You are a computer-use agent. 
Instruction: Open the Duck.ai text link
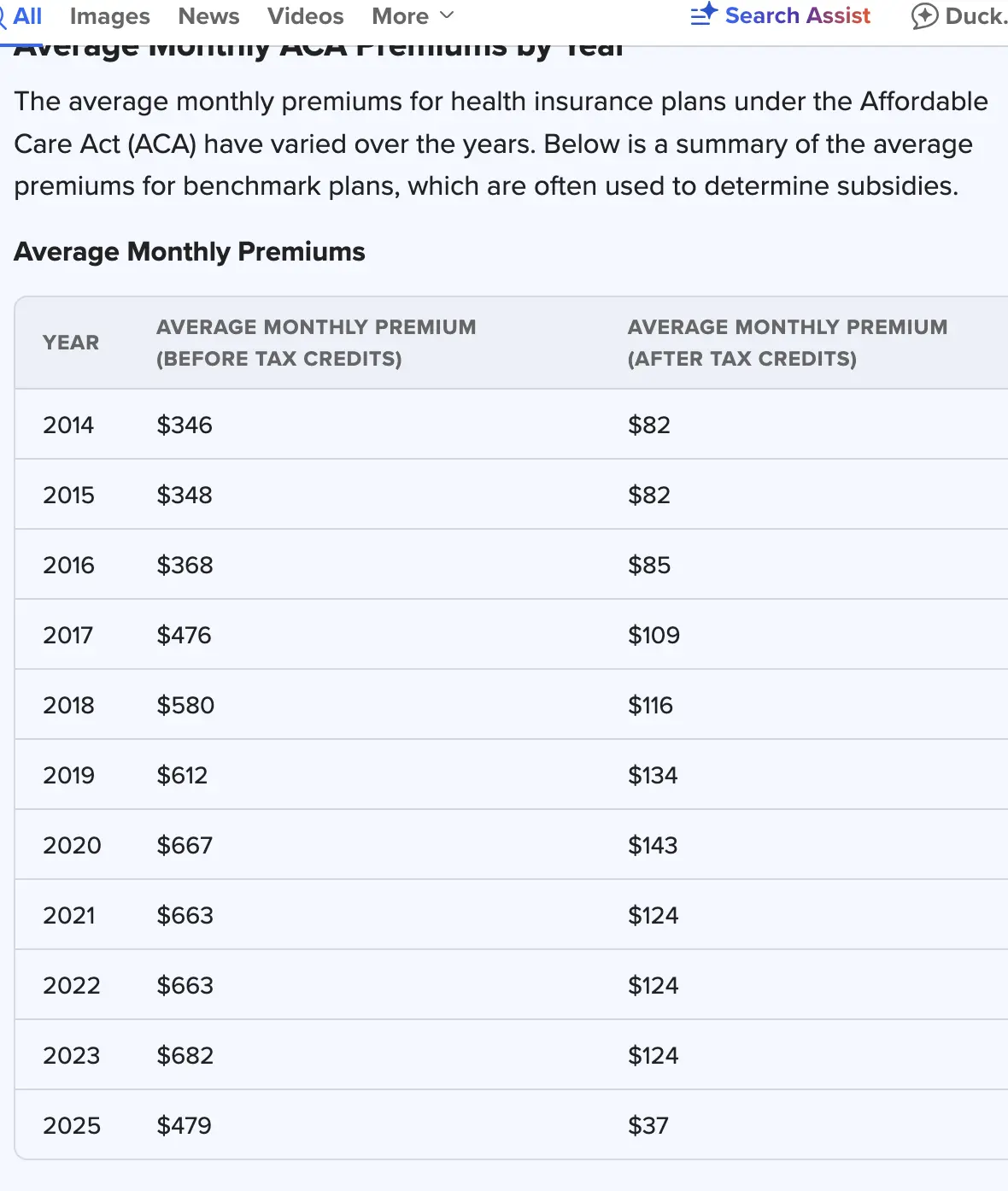976,16
